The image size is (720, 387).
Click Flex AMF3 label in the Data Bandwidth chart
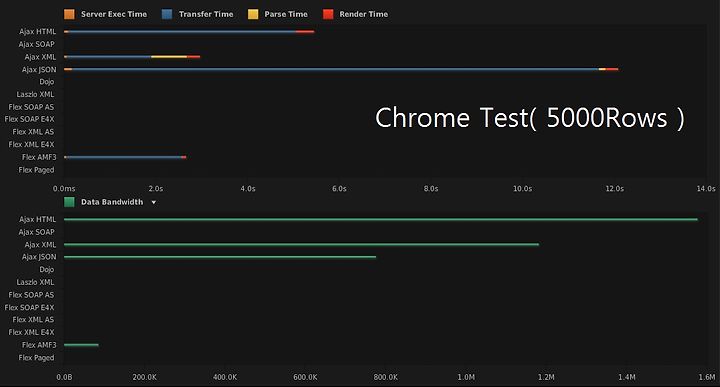pyautogui.click(x=39, y=345)
